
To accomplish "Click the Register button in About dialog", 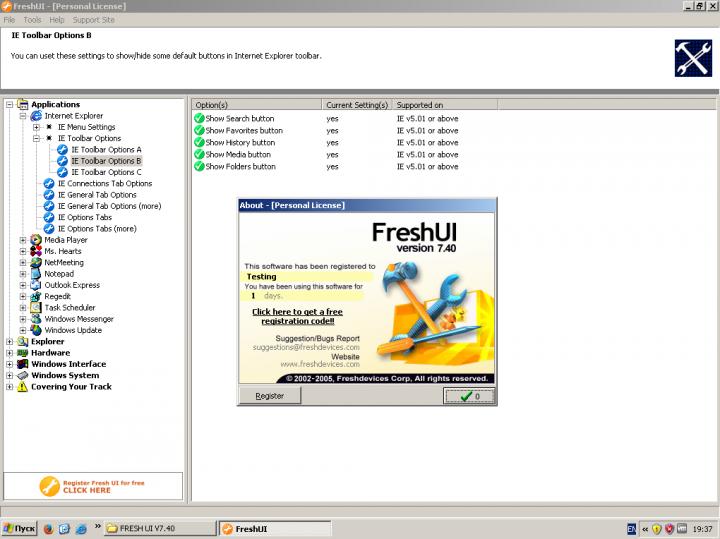I will click(270, 396).
